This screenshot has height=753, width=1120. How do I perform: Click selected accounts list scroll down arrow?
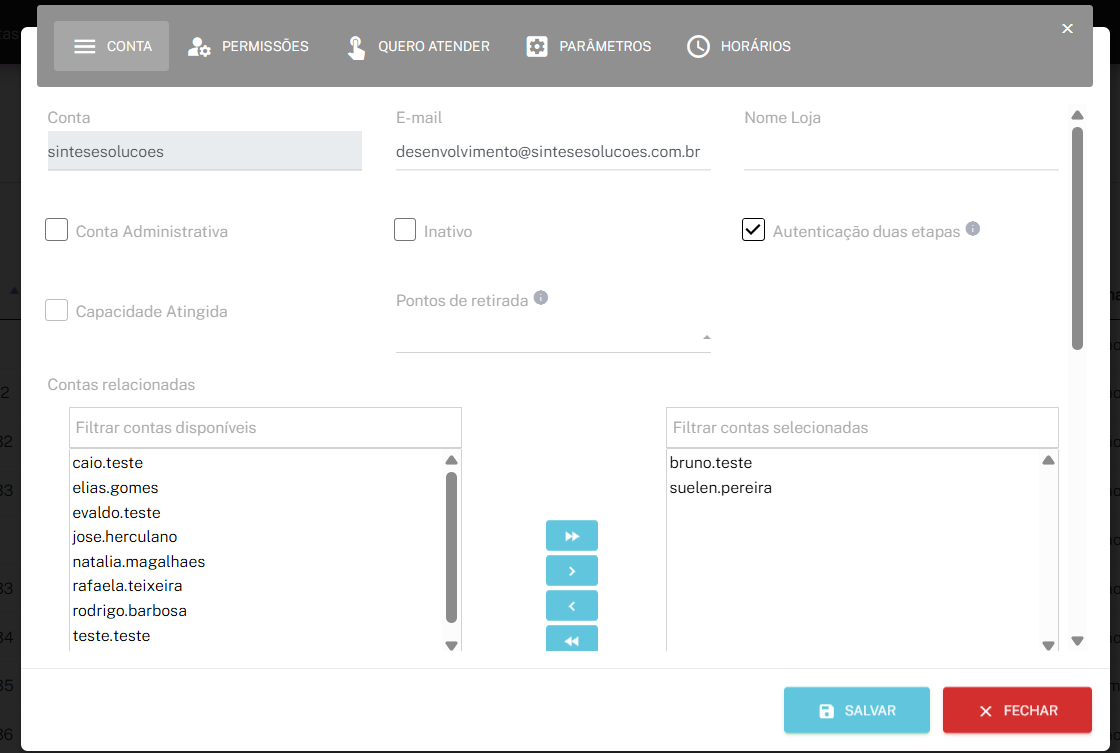click(1048, 645)
